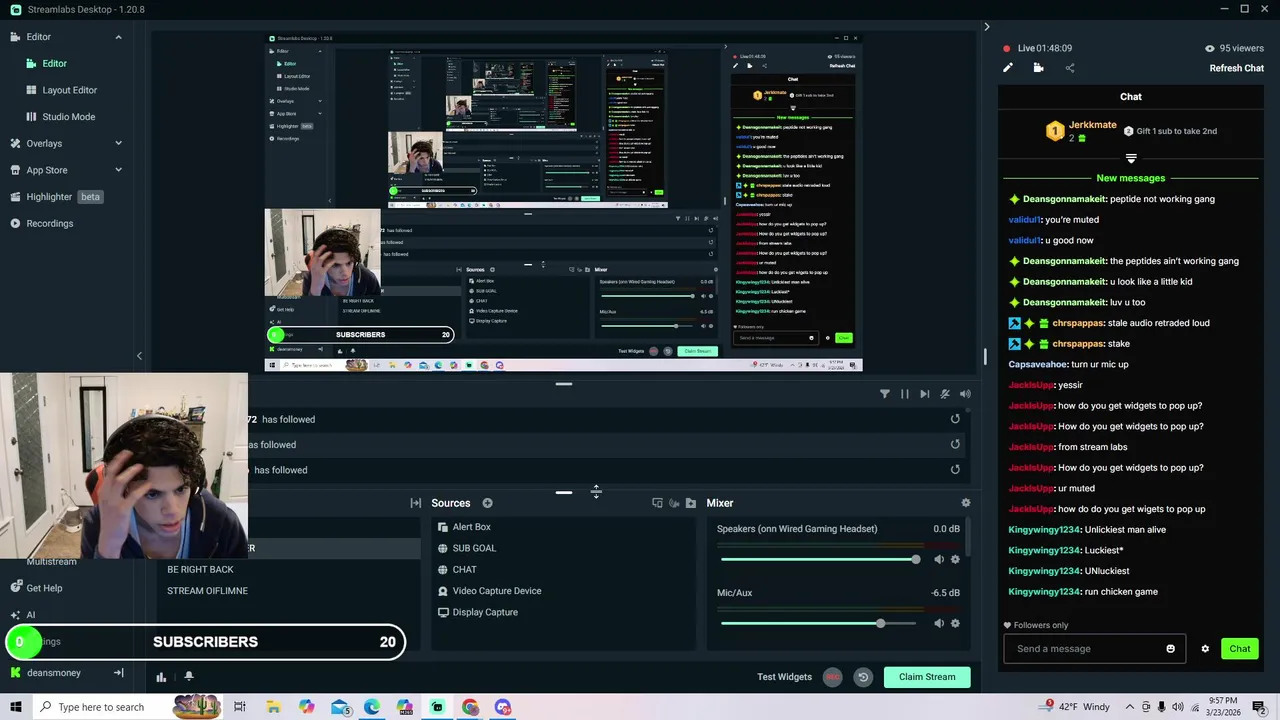
Task: Open the performance stats bar chart icon
Action: pyautogui.click(x=161, y=677)
